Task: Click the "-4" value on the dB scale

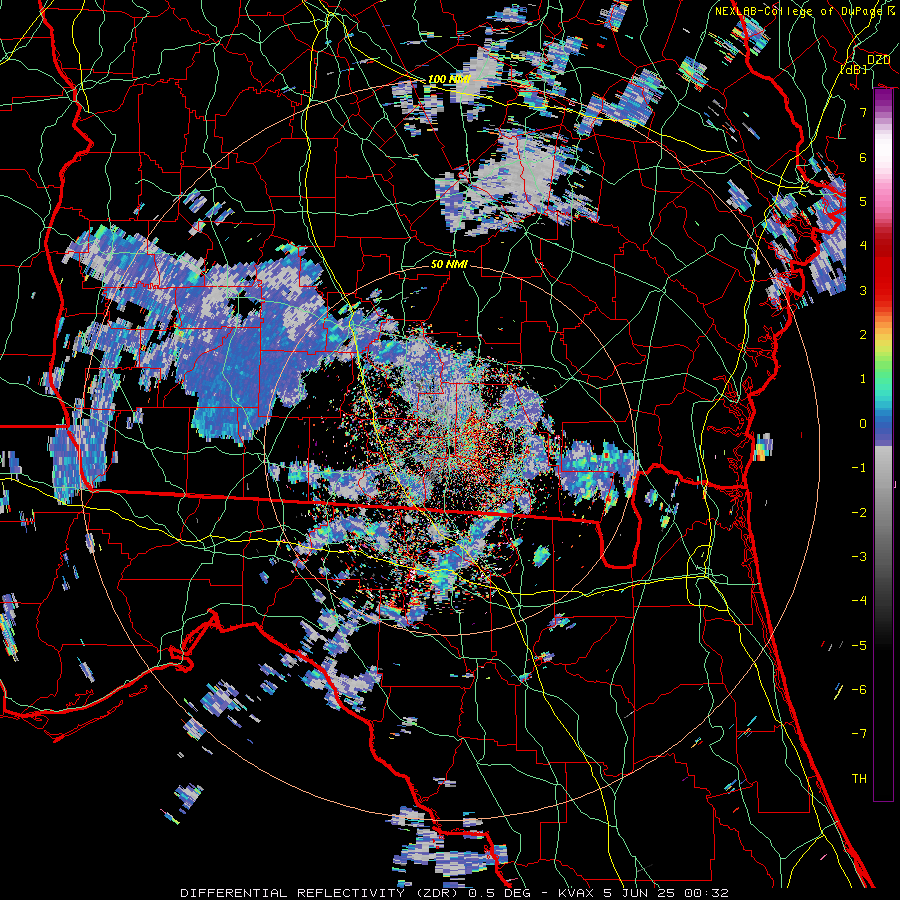Action: pos(859,601)
